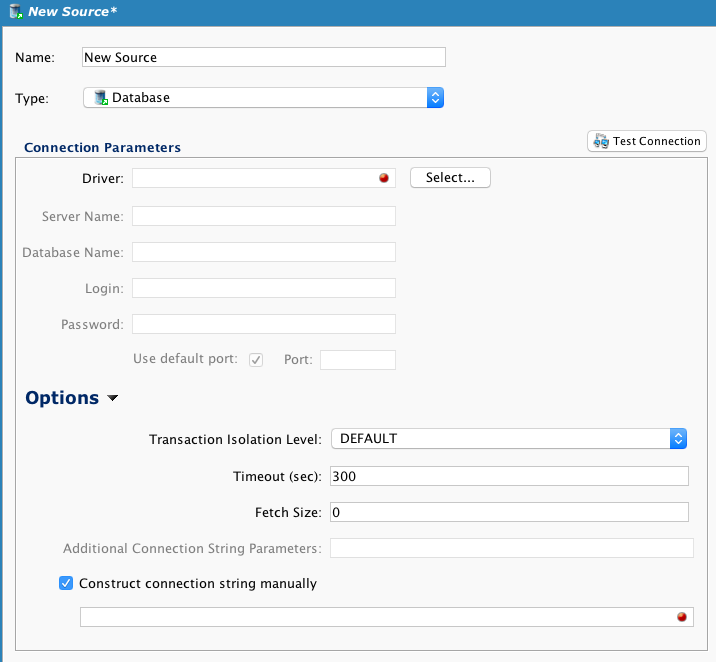Click the New Source database icon in title
The width and height of the screenshot is (716, 662).
coord(15,11)
